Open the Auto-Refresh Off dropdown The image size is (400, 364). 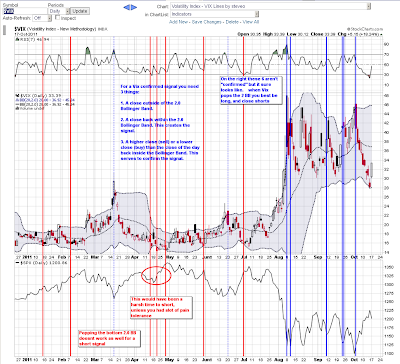coord(41,18)
